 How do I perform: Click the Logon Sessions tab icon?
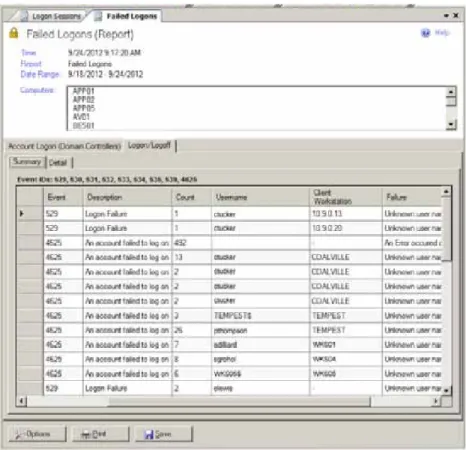coord(24,16)
